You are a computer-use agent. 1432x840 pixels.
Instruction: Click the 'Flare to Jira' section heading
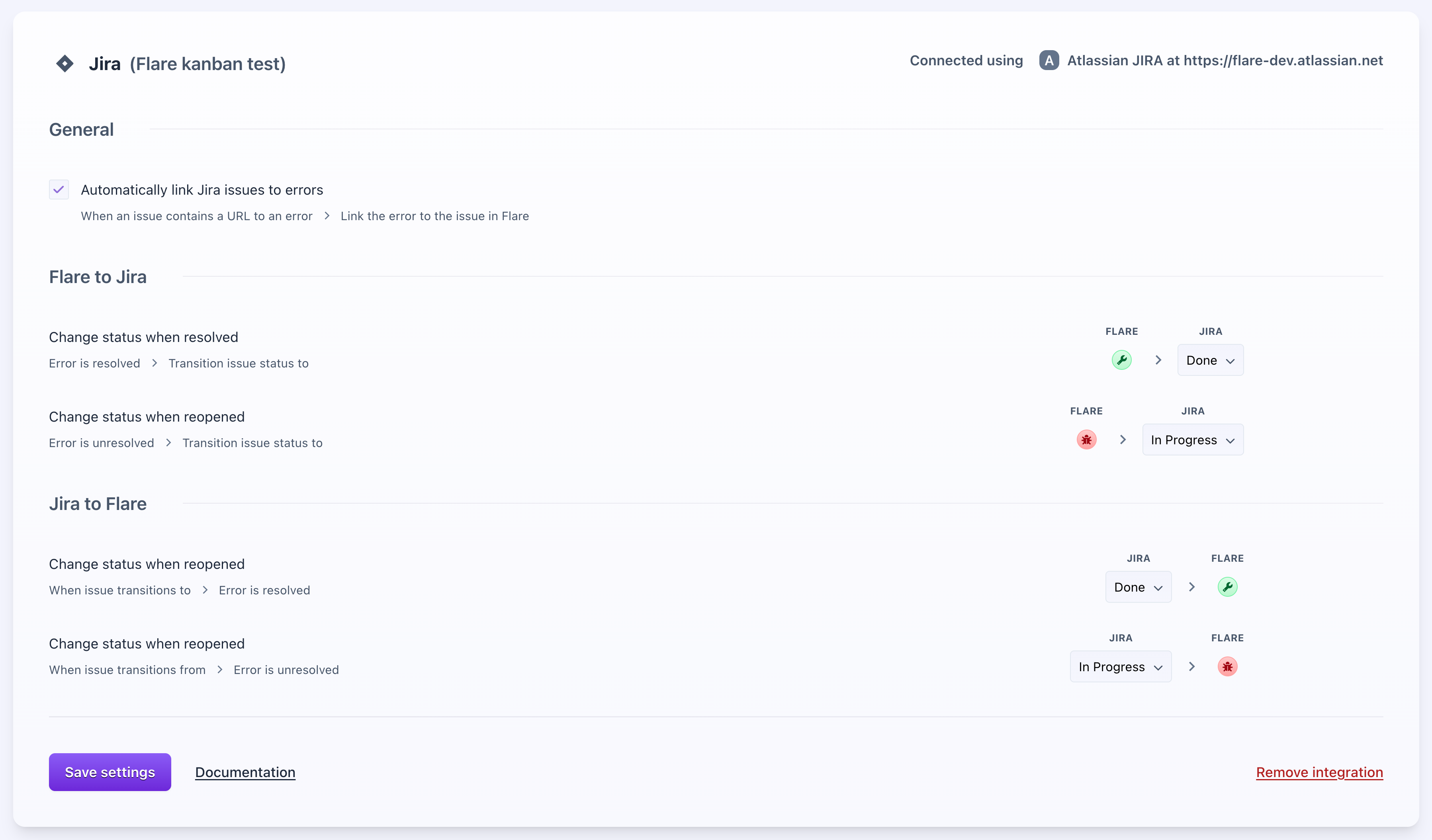[98, 277]
